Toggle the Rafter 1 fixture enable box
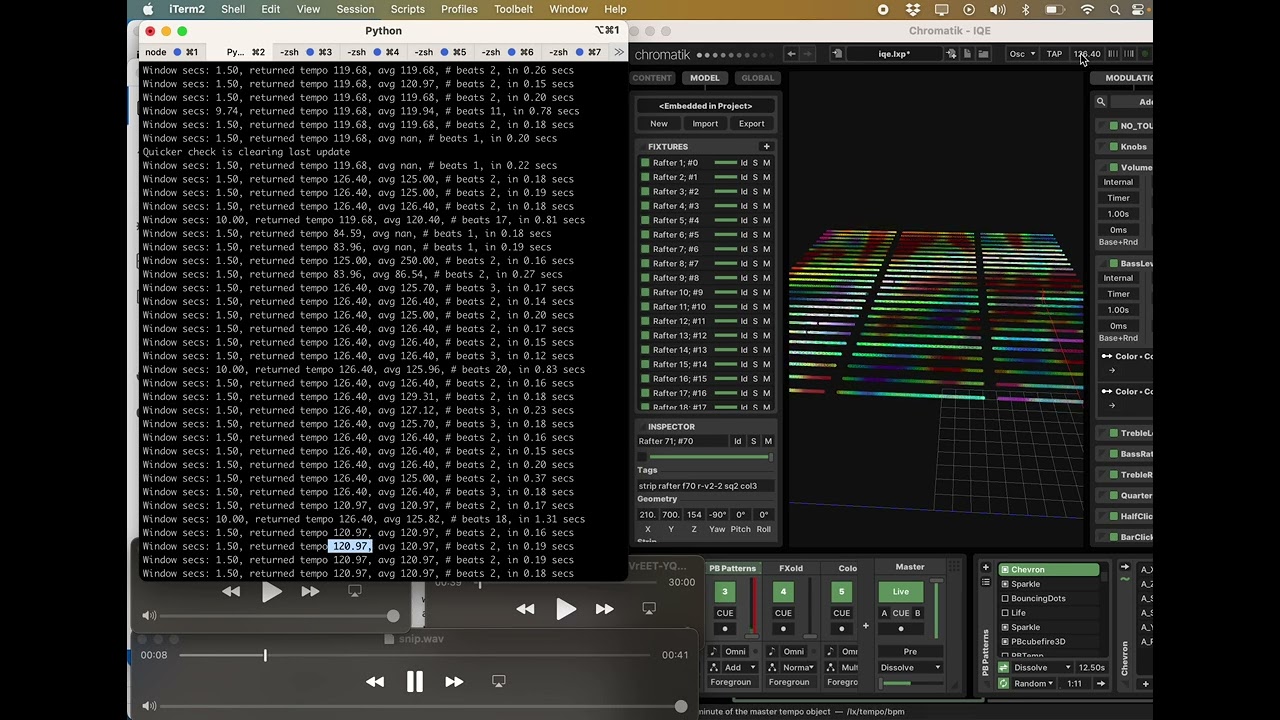This screenshot has width=1280, height=720. click(x=645, y=163)
